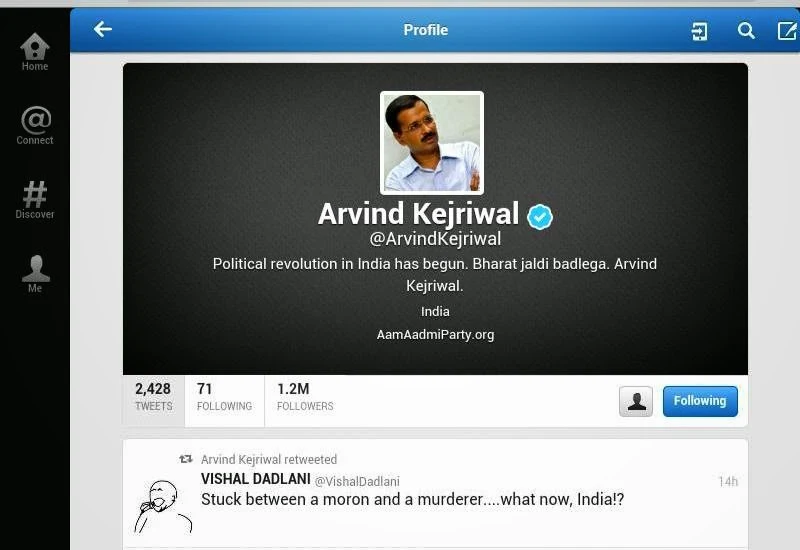Click Vishal Dadlani's avatar thumbnail
The width and height of the screenshot is (800, 550).
162,506
